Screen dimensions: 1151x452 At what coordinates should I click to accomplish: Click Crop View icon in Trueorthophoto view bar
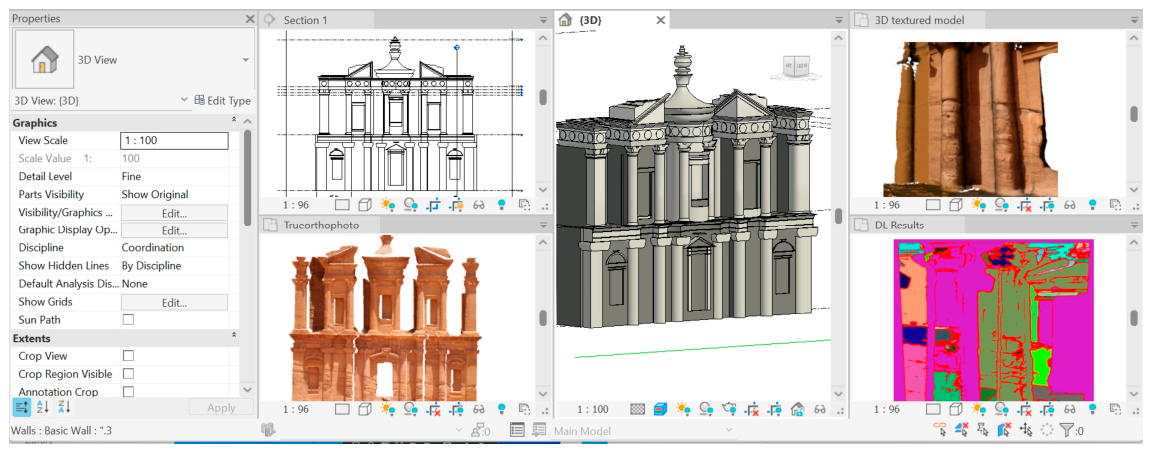(433, 409)
